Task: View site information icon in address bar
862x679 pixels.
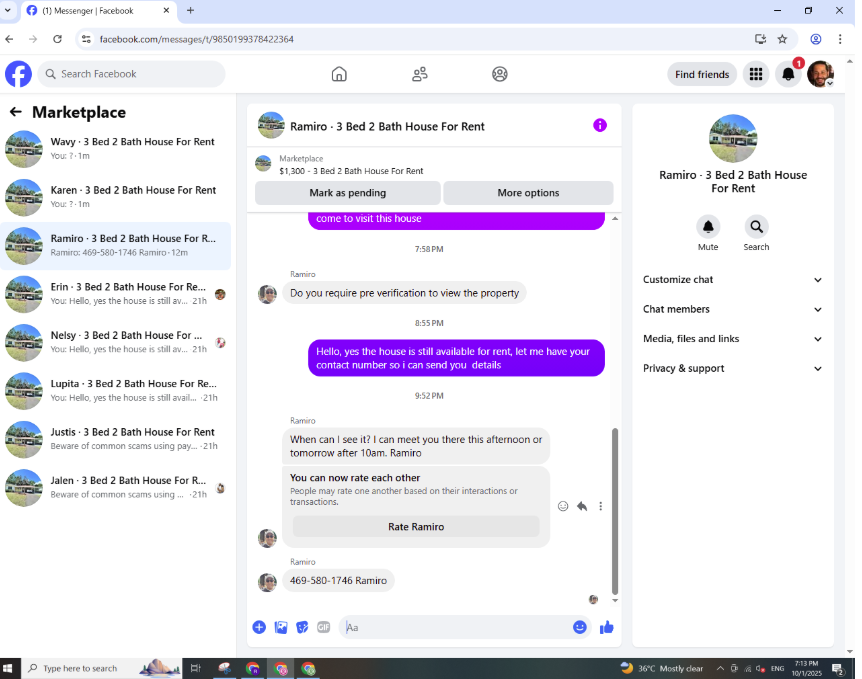Action: (86, 39)
